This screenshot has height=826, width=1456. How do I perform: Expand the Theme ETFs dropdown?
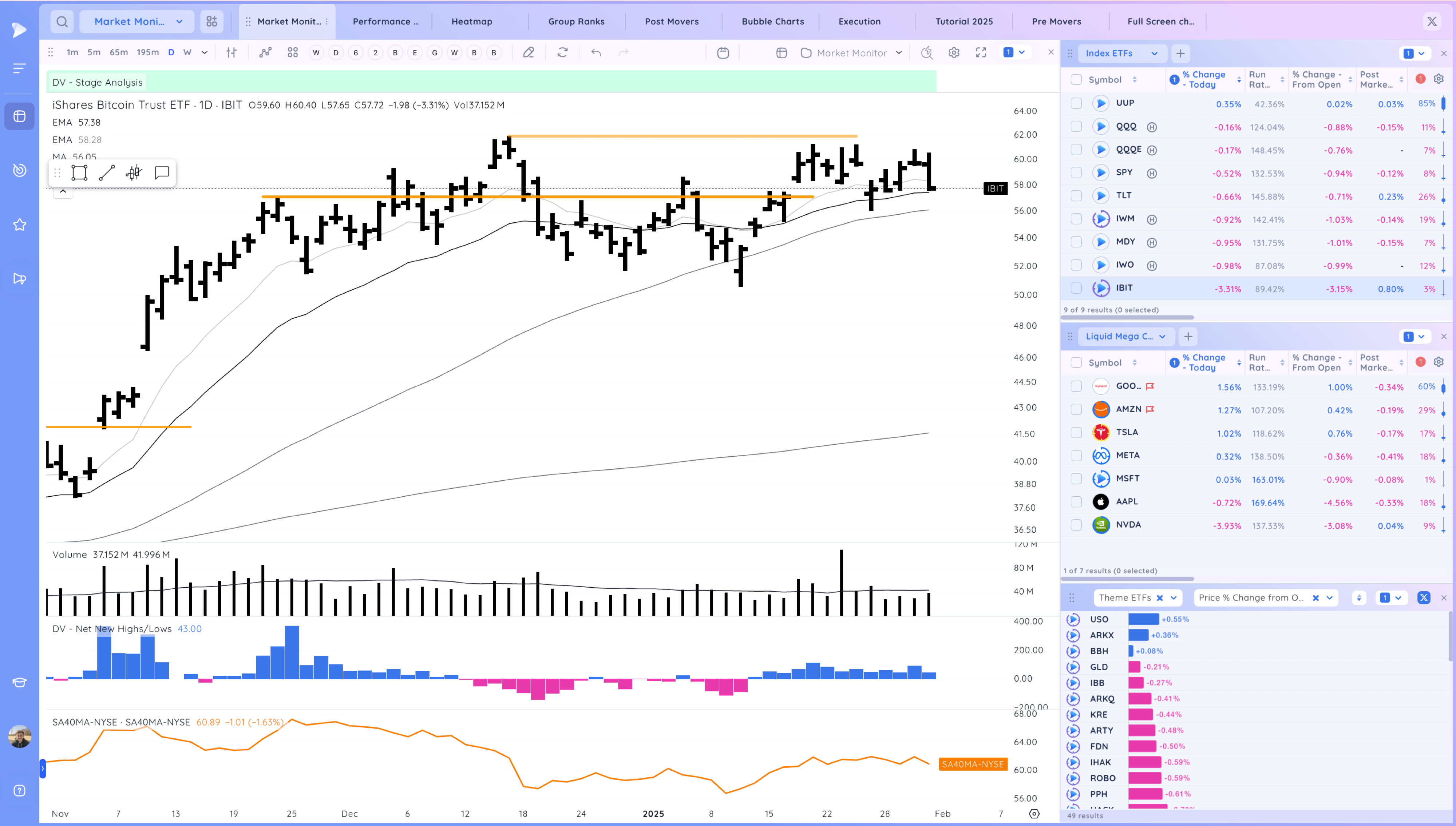[x=1173, y=598]
